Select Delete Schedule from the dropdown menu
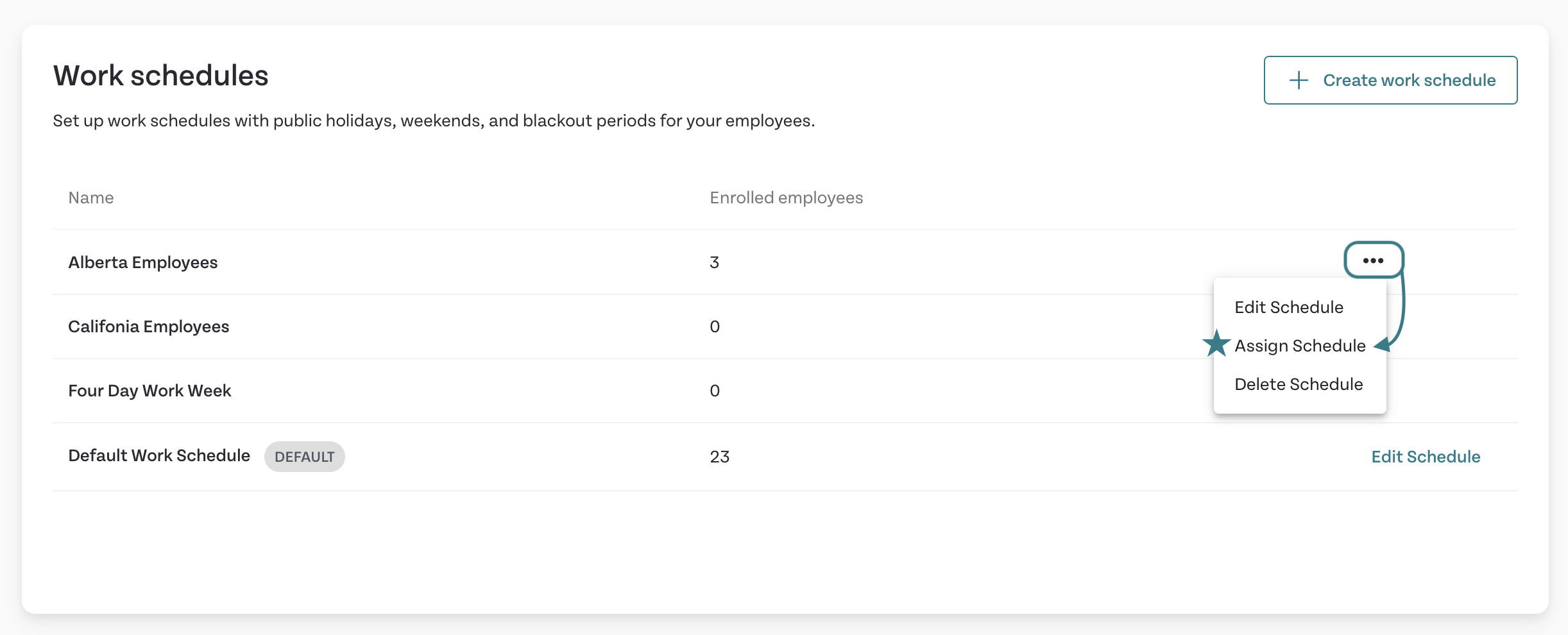 1299,384
